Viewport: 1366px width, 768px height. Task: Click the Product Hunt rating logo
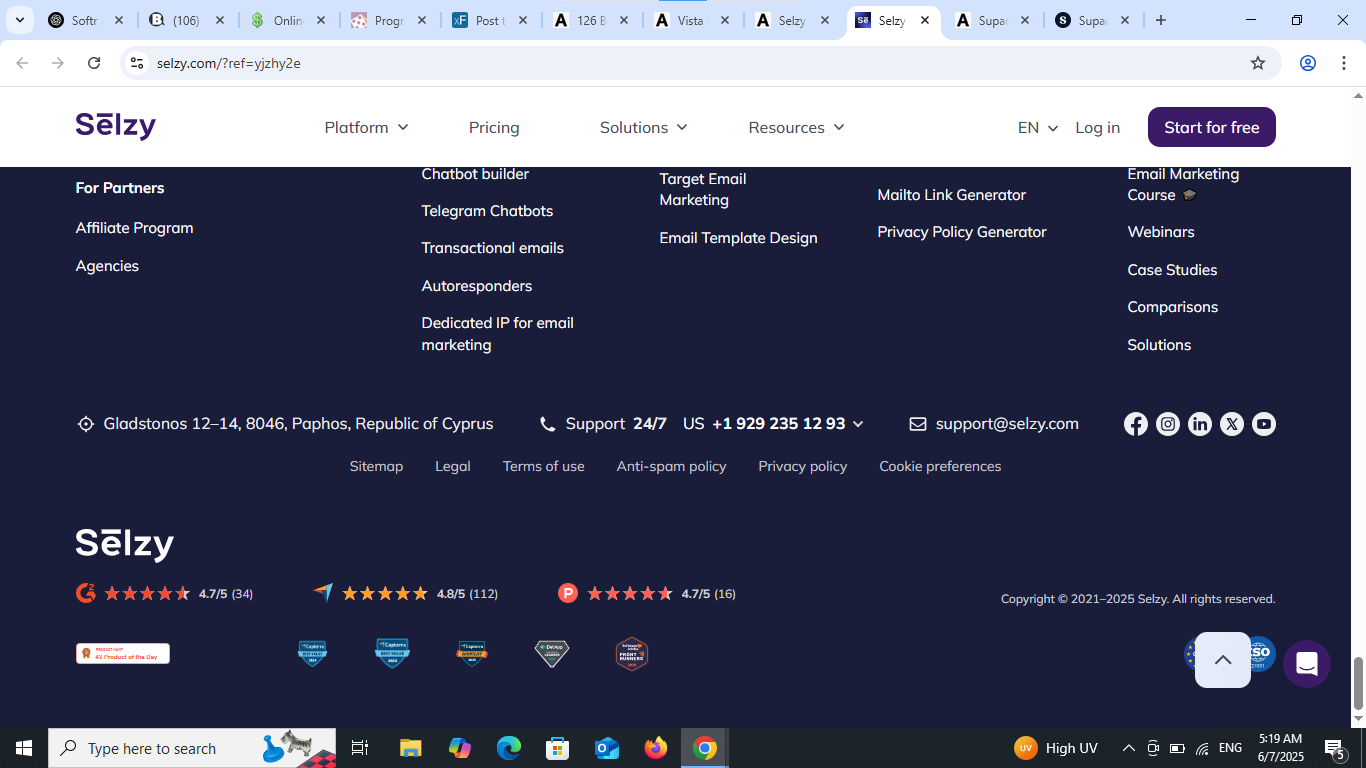[568, 593]
